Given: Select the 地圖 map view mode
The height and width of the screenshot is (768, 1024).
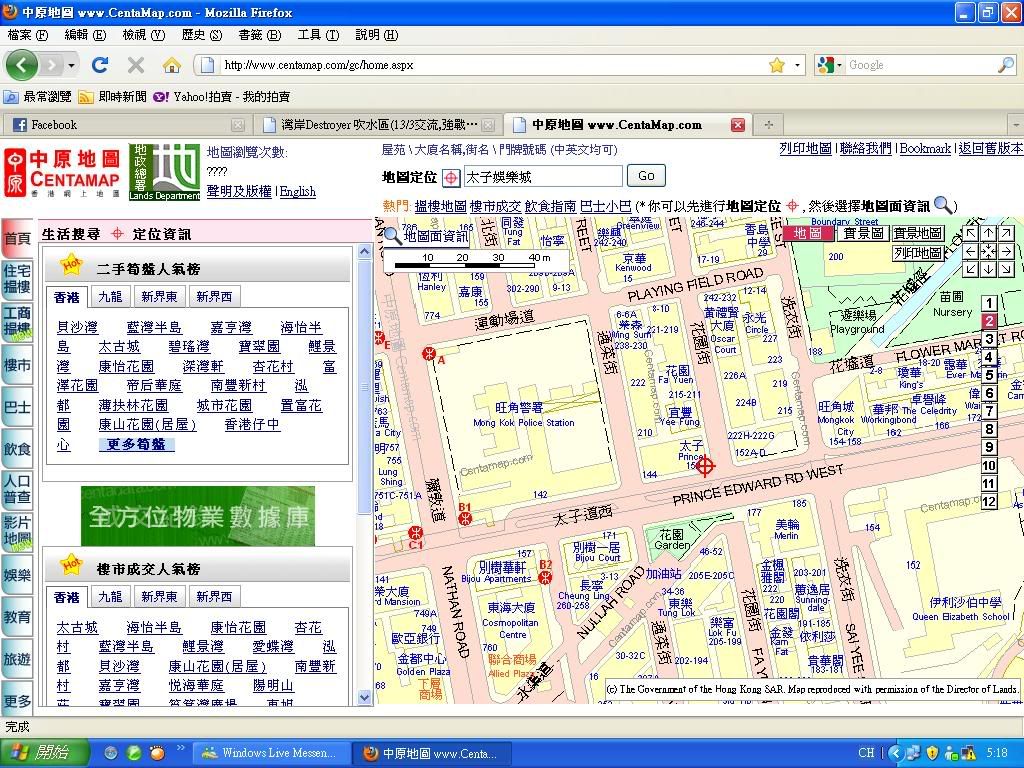Looking at the screenshot, I should click(808, 233).
